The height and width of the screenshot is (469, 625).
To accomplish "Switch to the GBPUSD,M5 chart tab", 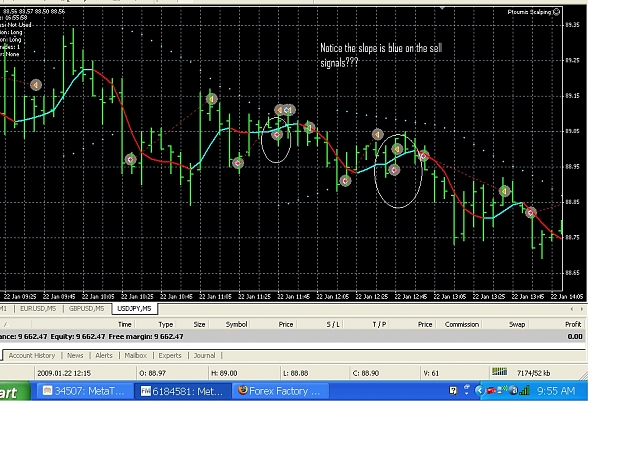I will [86, 309].
